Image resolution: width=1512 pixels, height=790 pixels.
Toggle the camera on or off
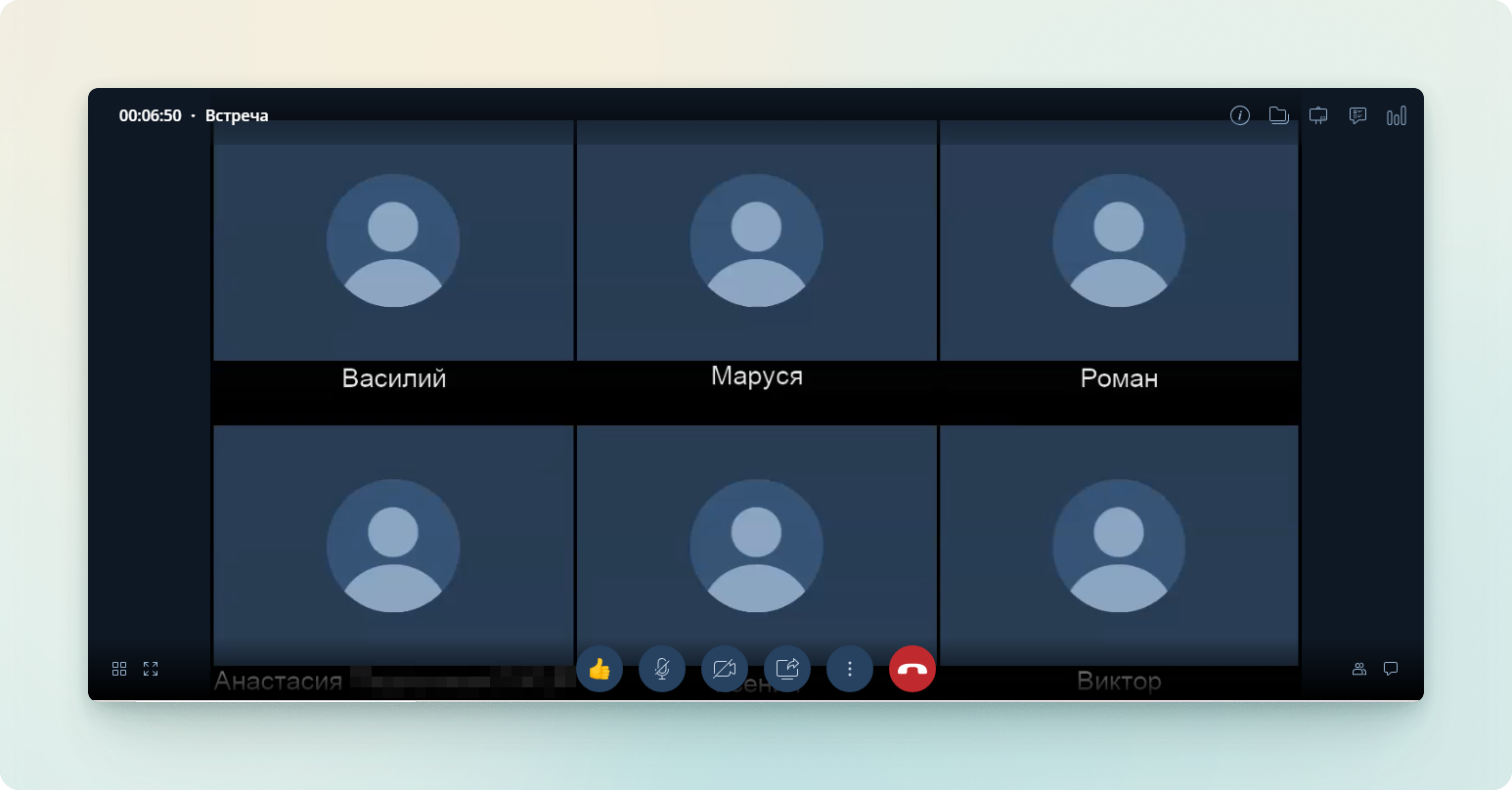pyautogui.click(x=725, y=669)
